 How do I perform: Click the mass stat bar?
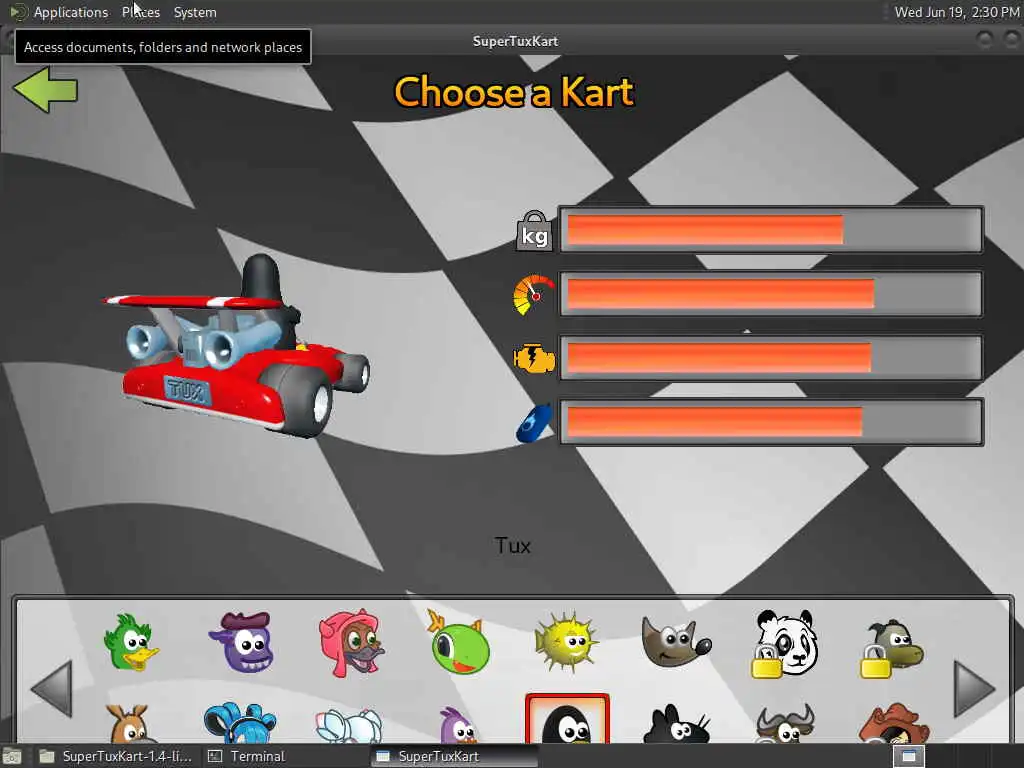click(x=771, y=230)
